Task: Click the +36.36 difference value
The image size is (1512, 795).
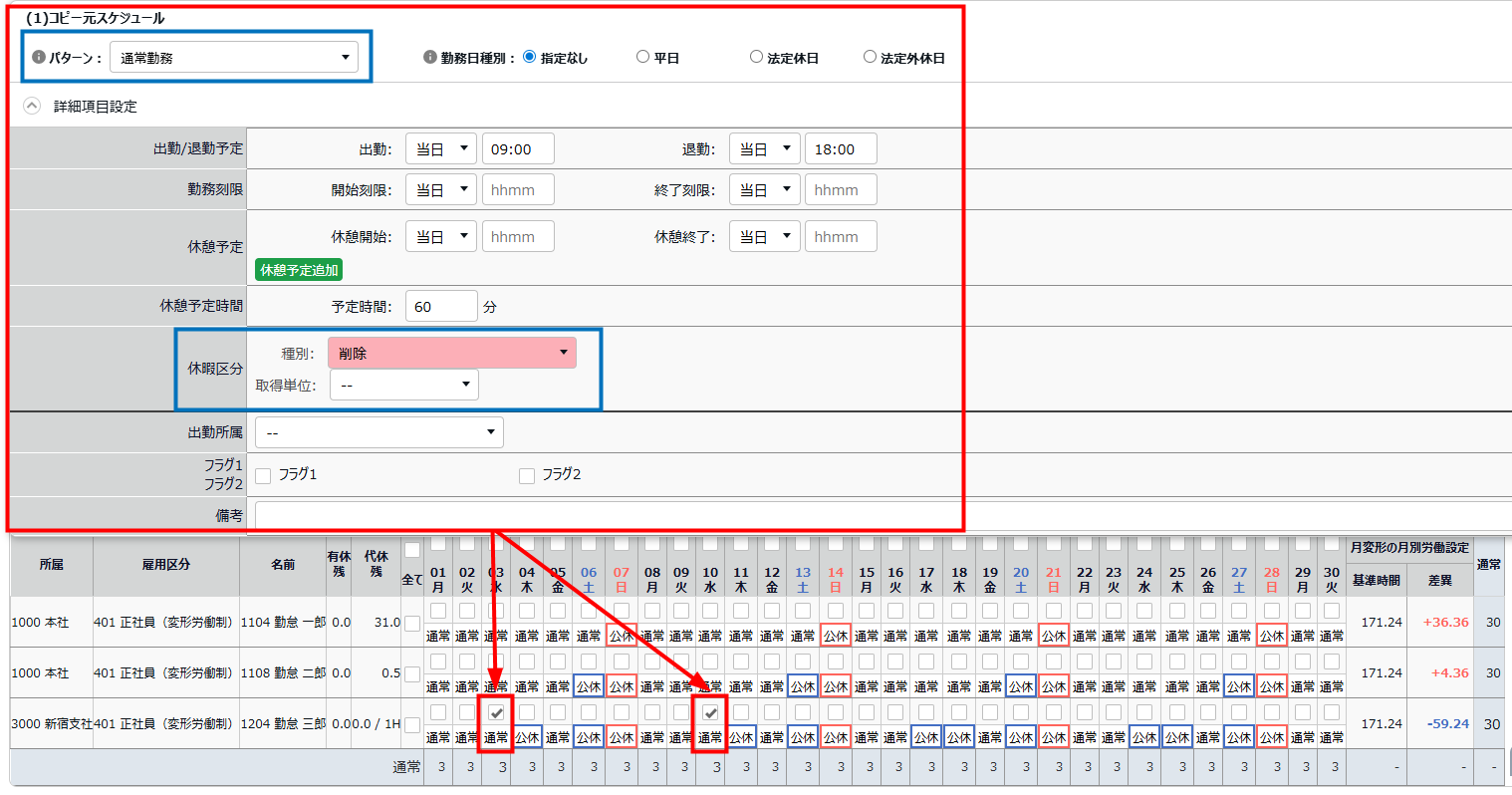Action: coord(1446,622)
